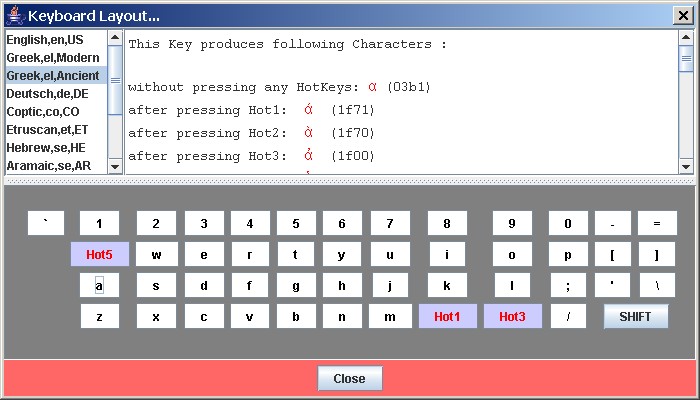Toggle the Hot1 modifier key
Screen dimensions: 700x400
[447, 317]
